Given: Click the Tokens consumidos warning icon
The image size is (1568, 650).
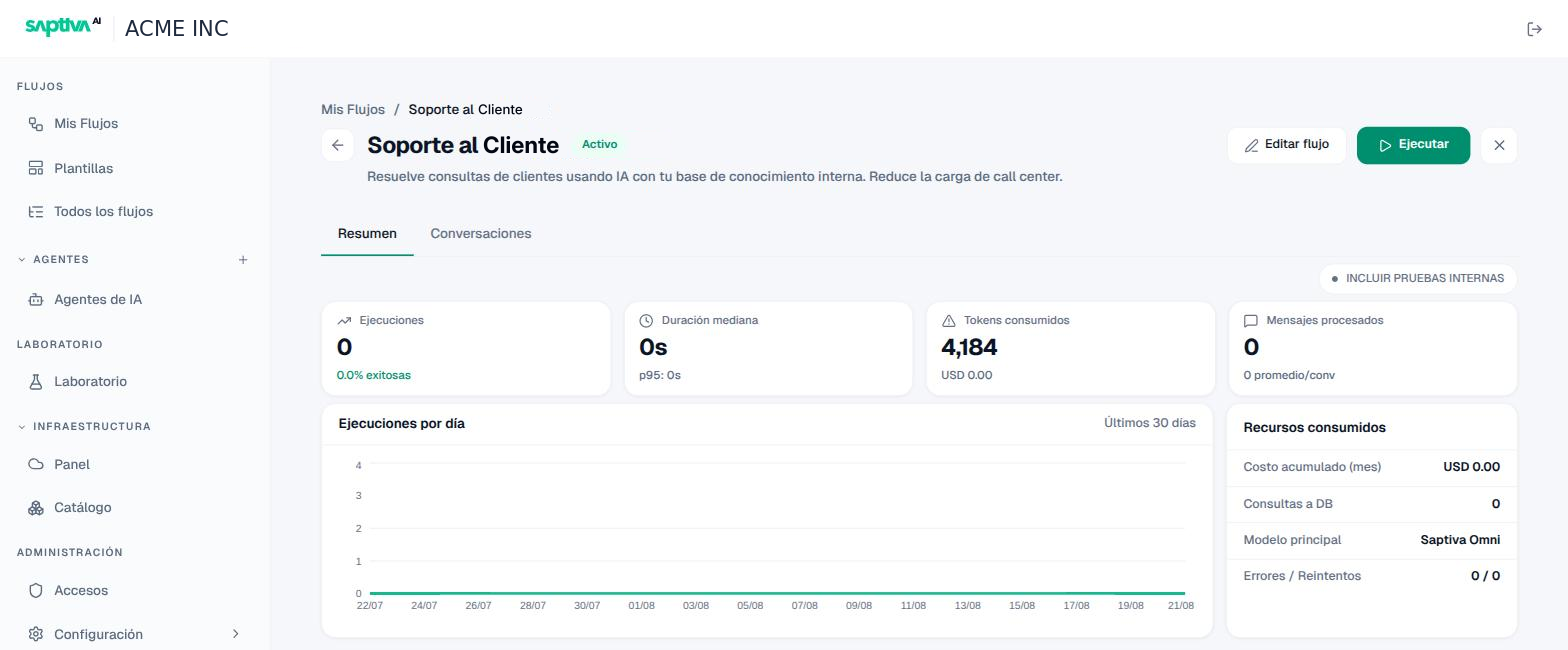Looking at the screenshot, I should pyautogui.click(x=949, y=321).
